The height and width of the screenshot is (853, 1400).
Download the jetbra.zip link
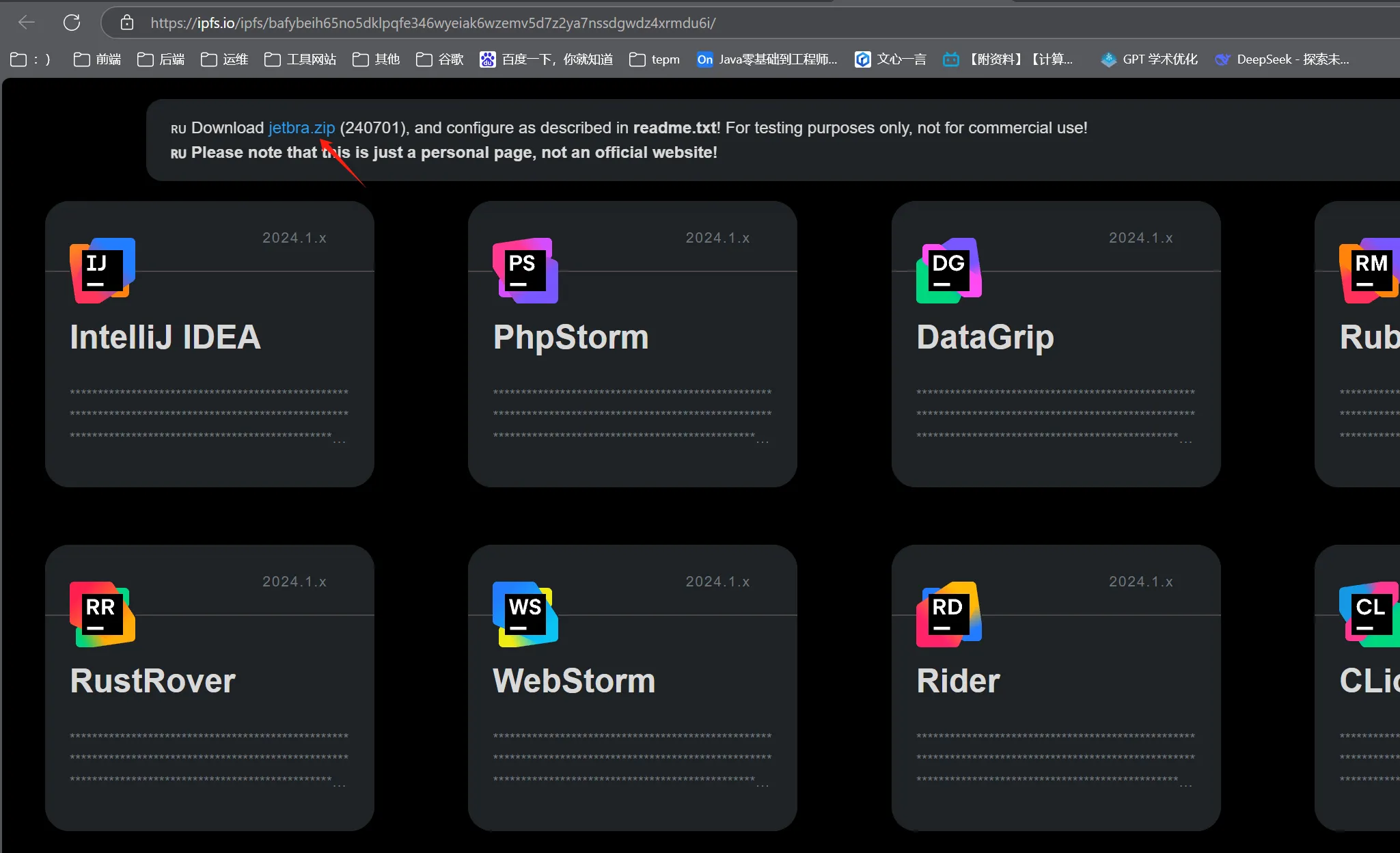click(x=301, y=128)
